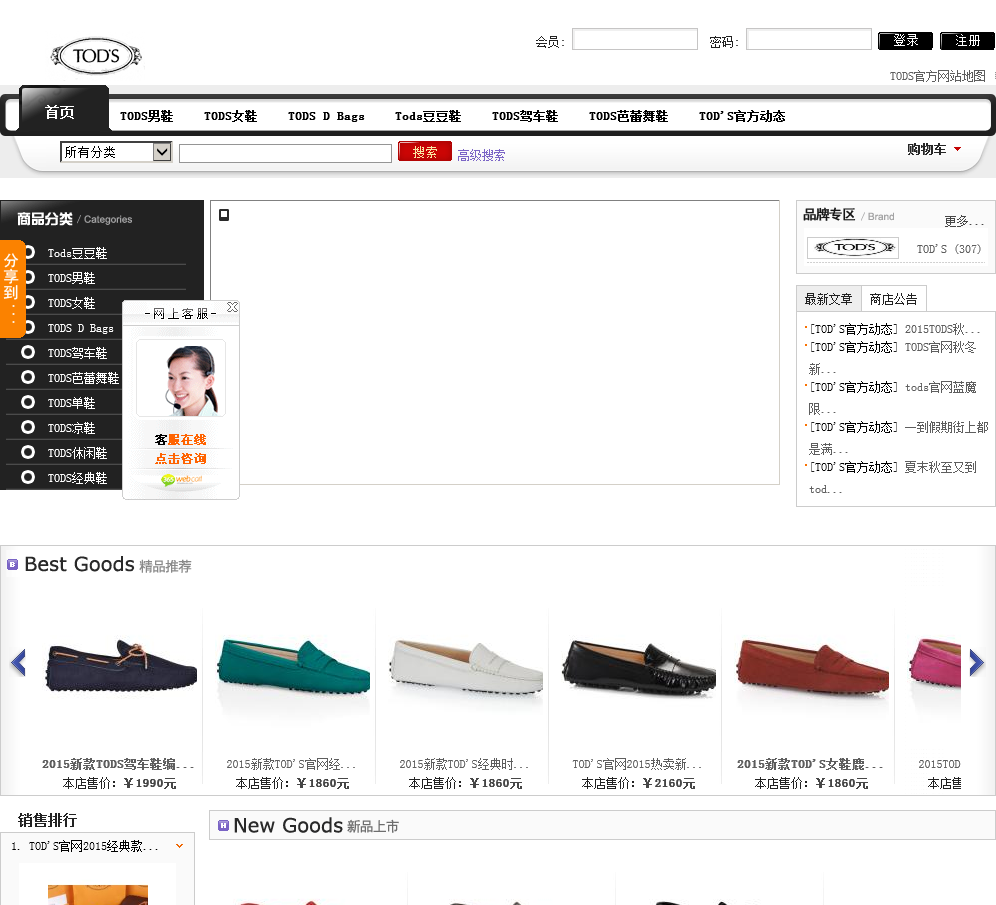Click the sales ranking product thumbnail
Screen dimensions: 996x905
98,895
